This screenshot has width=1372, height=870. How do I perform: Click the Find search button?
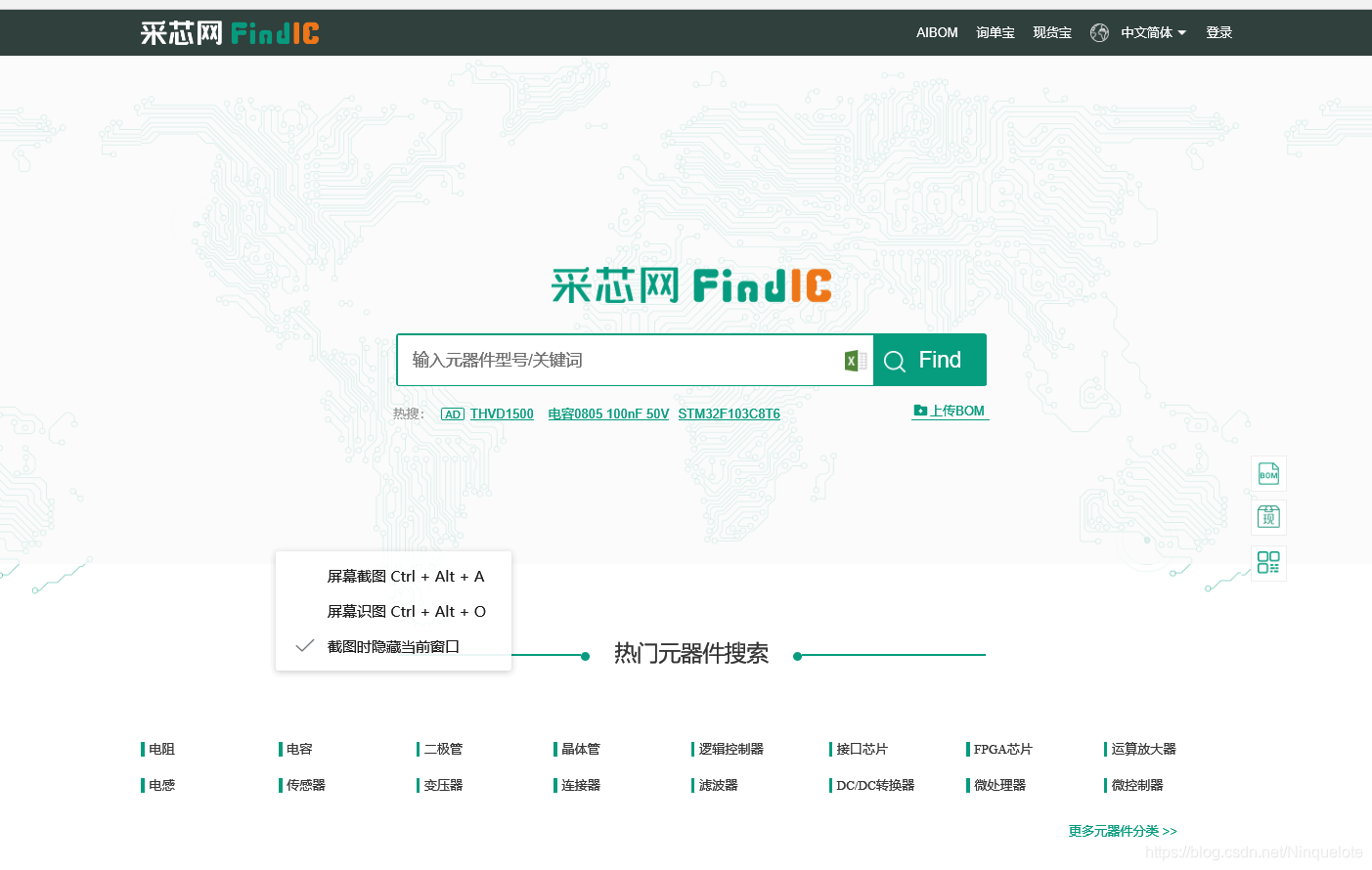pos(929,360)
